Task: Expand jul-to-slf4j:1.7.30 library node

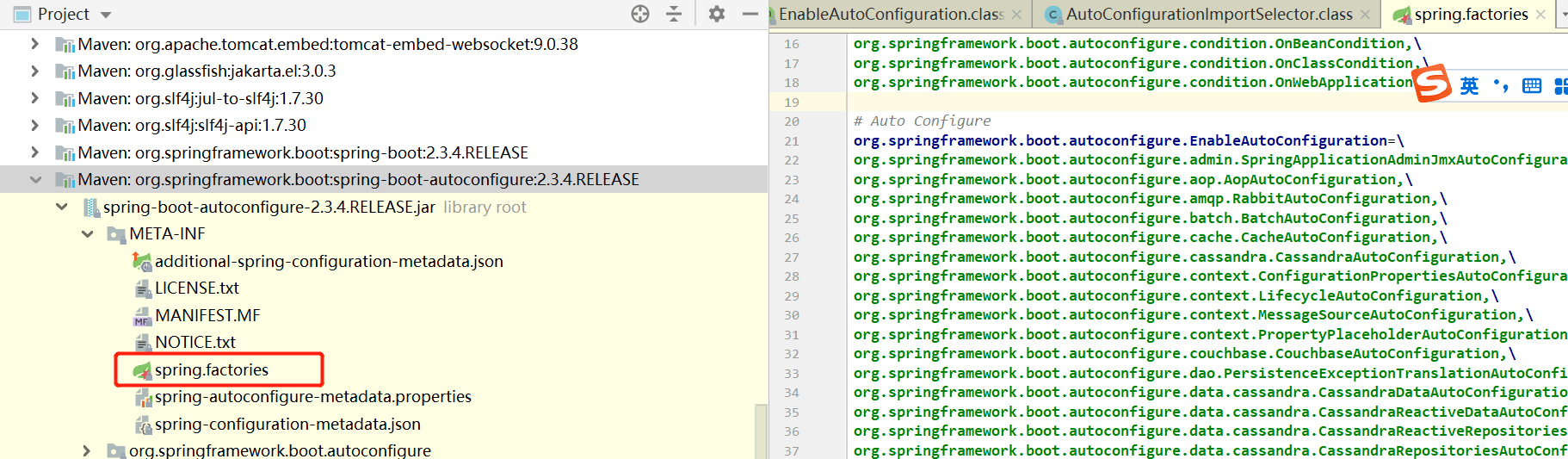Action: tap(34, 98)
